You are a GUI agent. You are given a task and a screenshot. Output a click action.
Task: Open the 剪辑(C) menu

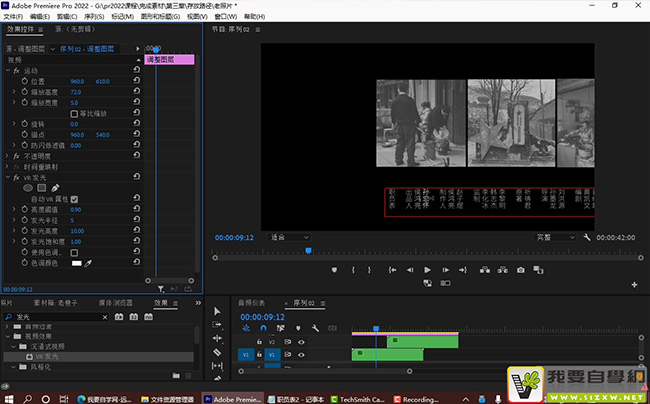(67, 17)
